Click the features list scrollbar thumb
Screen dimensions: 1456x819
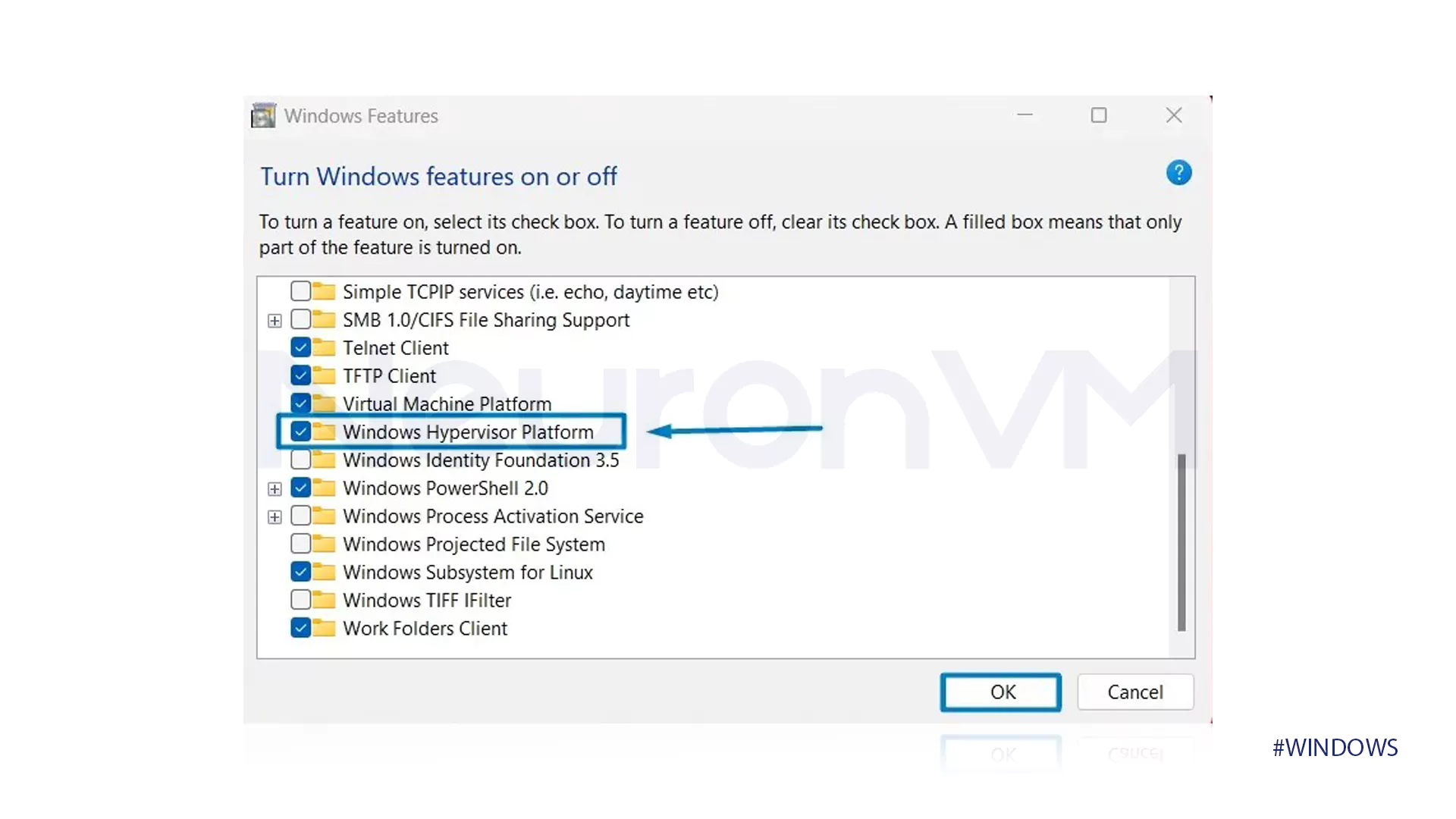[x=1181, y=542]
